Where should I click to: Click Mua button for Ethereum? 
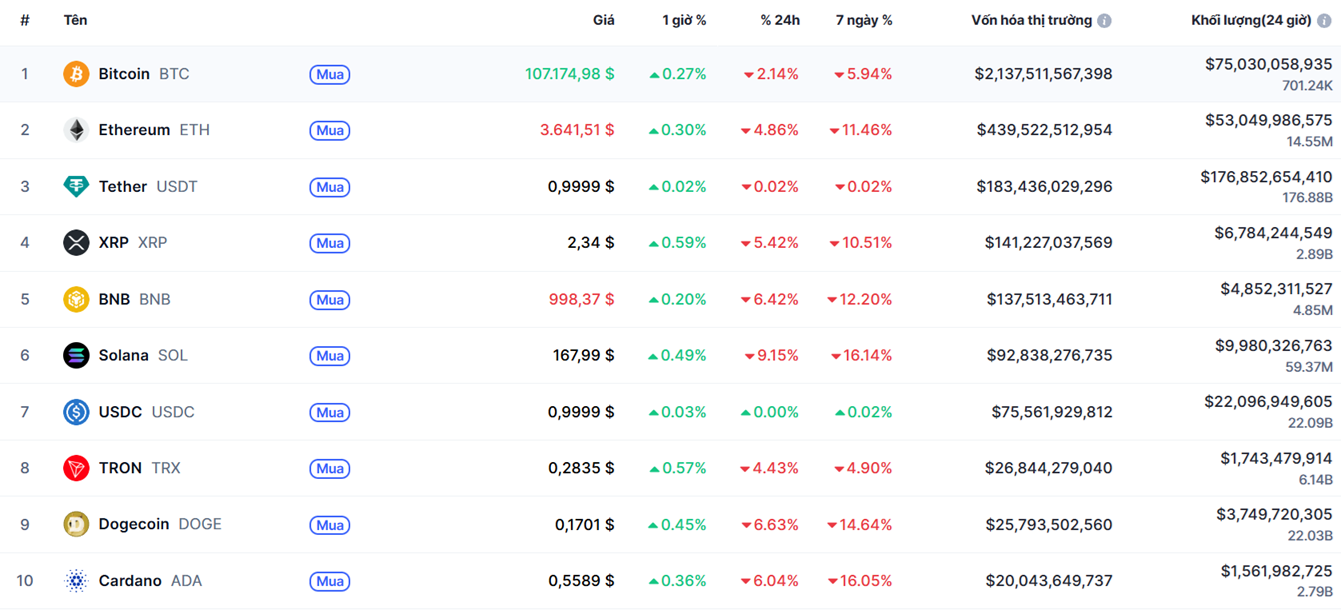click(329, 130)
